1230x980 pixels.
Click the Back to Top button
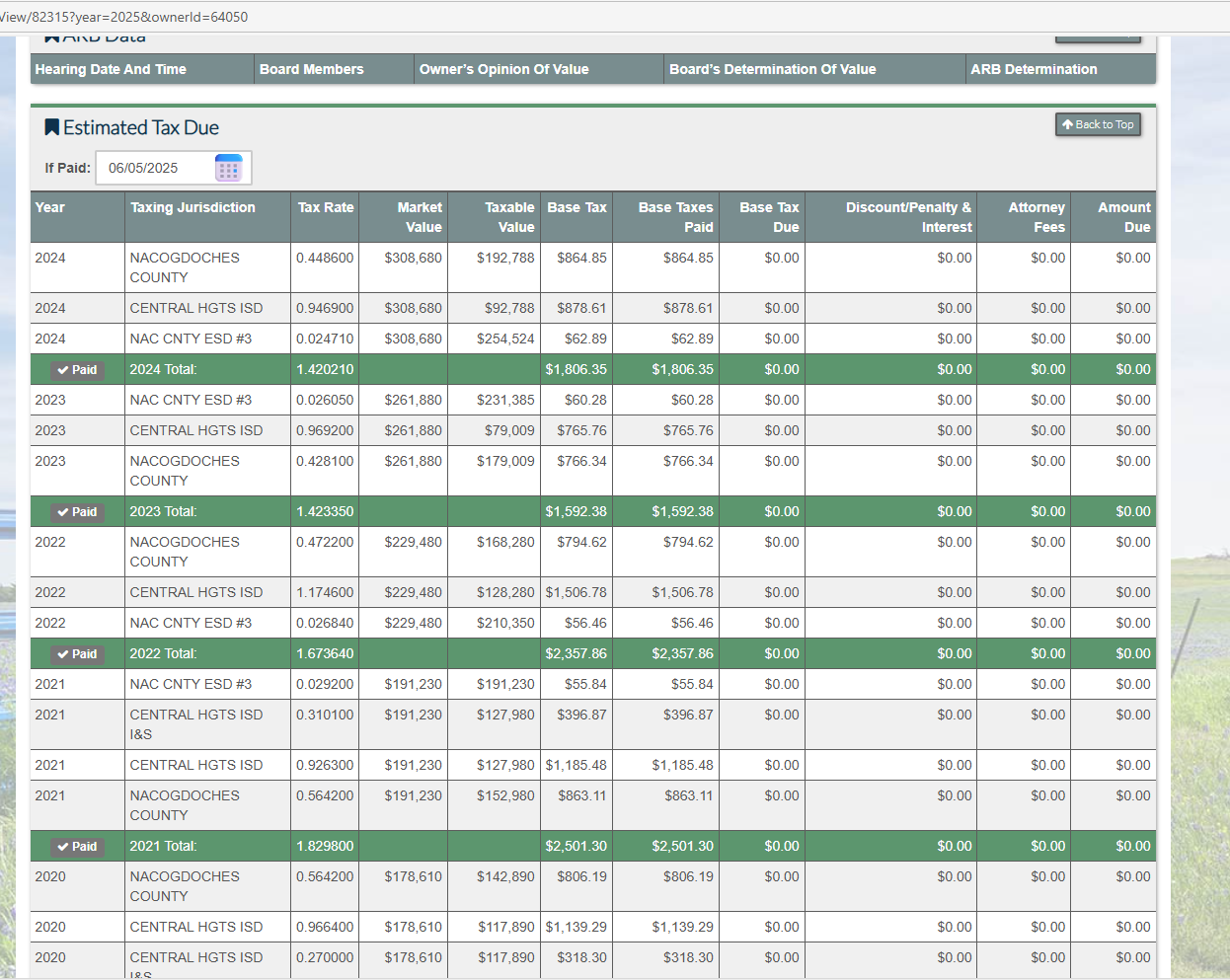[1098, 124]
